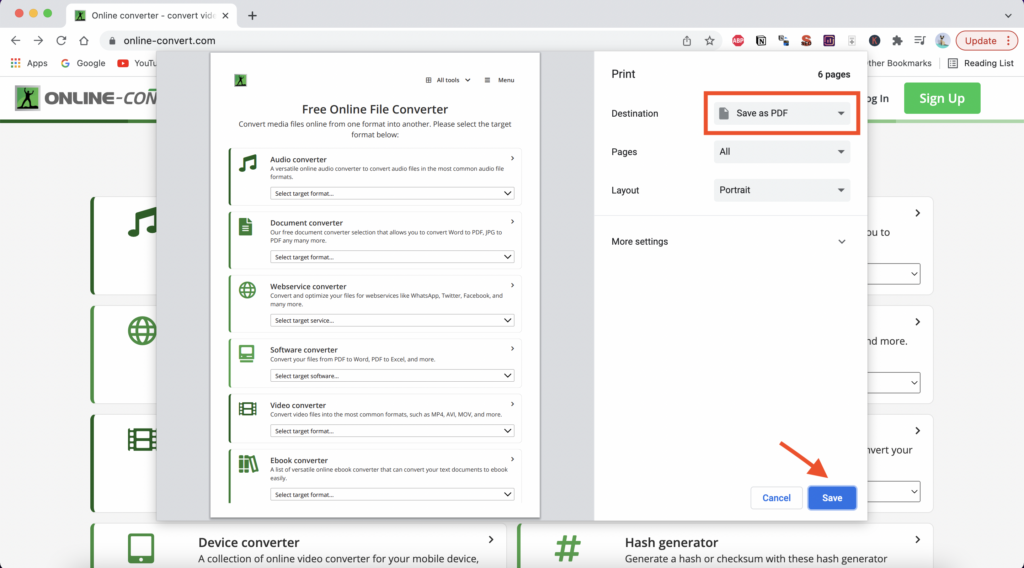Click the preview page thumbnail title
The image size is (1024, 568).
pos(375,109)
